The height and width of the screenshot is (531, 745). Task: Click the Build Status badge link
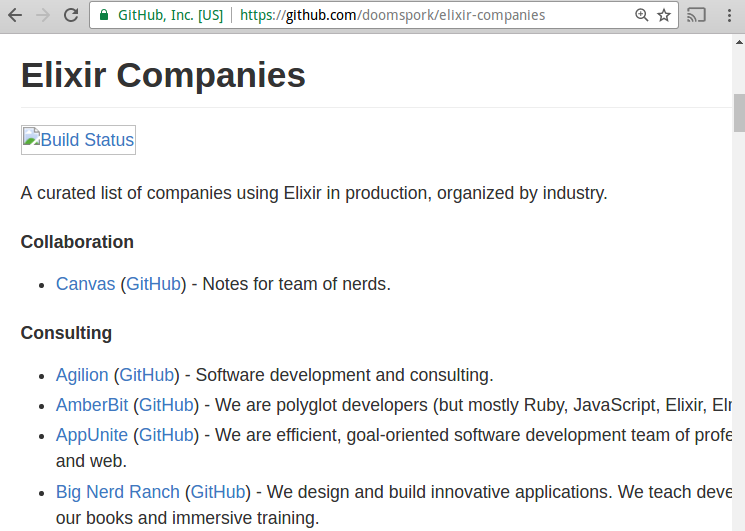point(78,140)
